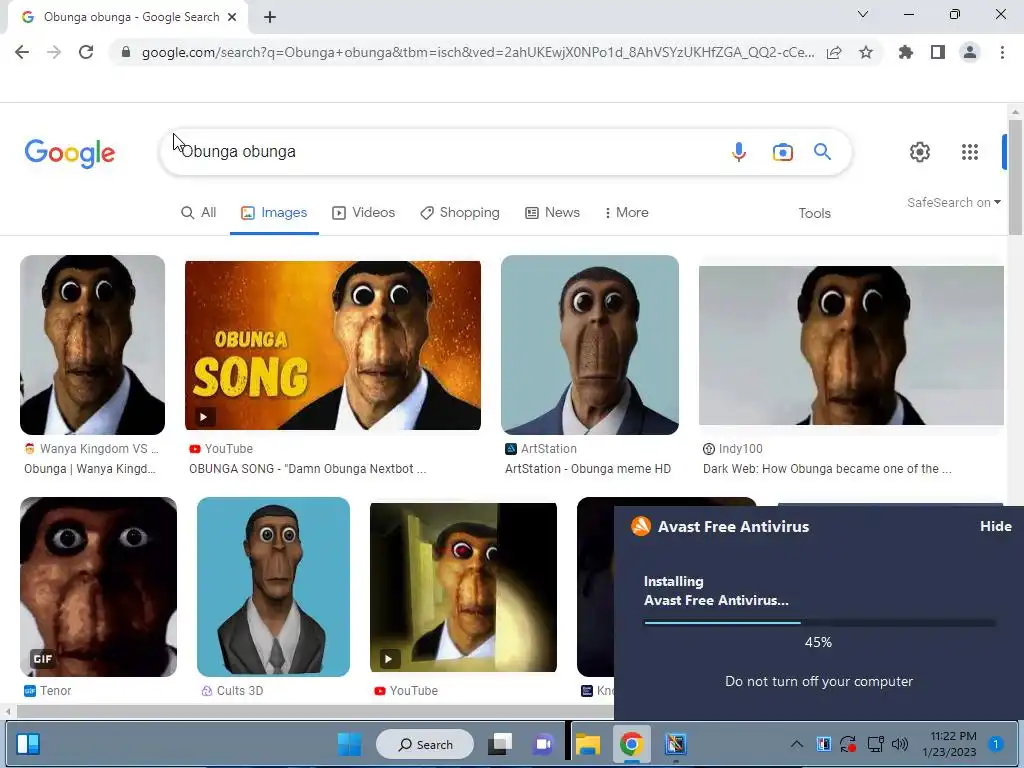Screen dimensions: 1024x768
Task: Click the magnifier search button
Action: point(822,152)
